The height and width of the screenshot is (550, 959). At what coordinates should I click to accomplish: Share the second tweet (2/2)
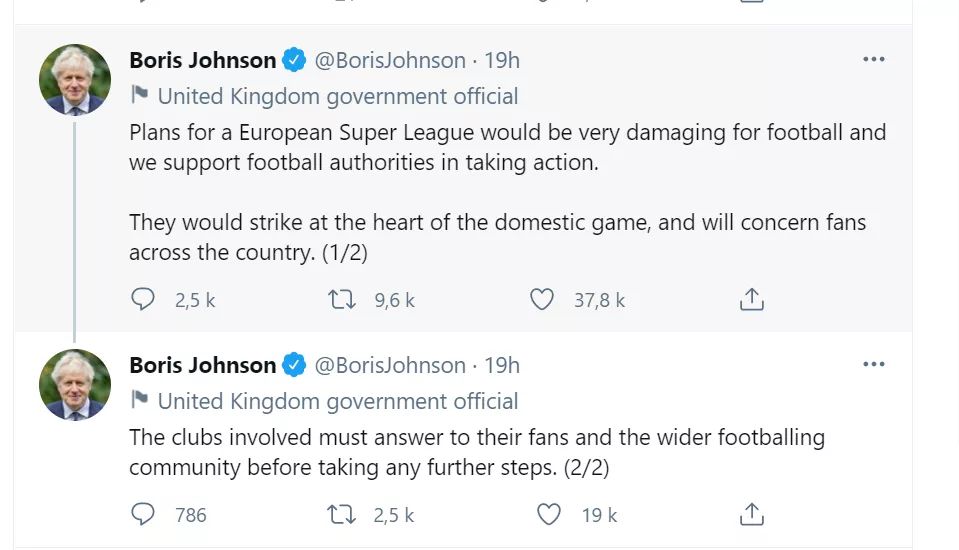click(x=751, y=514)
